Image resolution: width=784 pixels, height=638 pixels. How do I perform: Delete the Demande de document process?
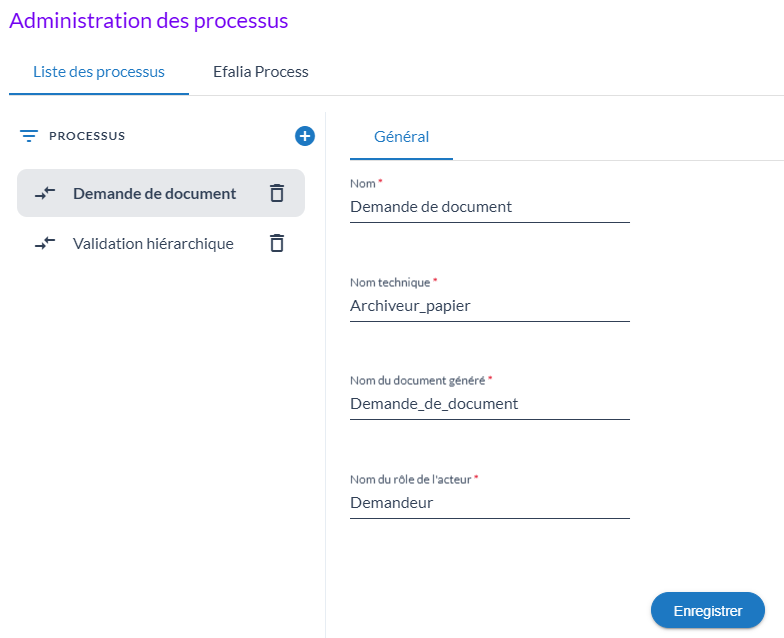[x=277, y=194]
